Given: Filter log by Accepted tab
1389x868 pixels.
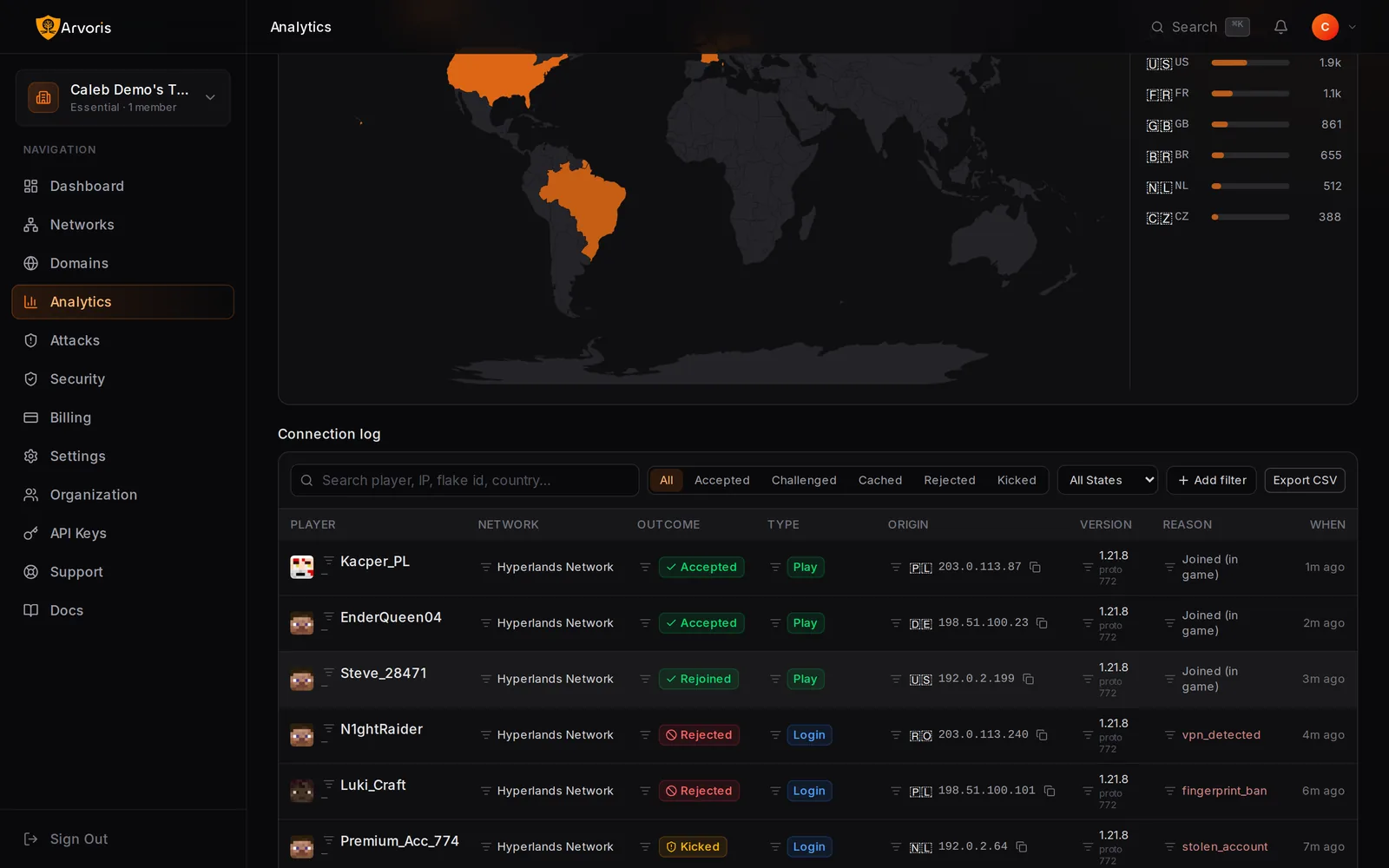Looking at the screenshot, I should click(x=721, y=480).
